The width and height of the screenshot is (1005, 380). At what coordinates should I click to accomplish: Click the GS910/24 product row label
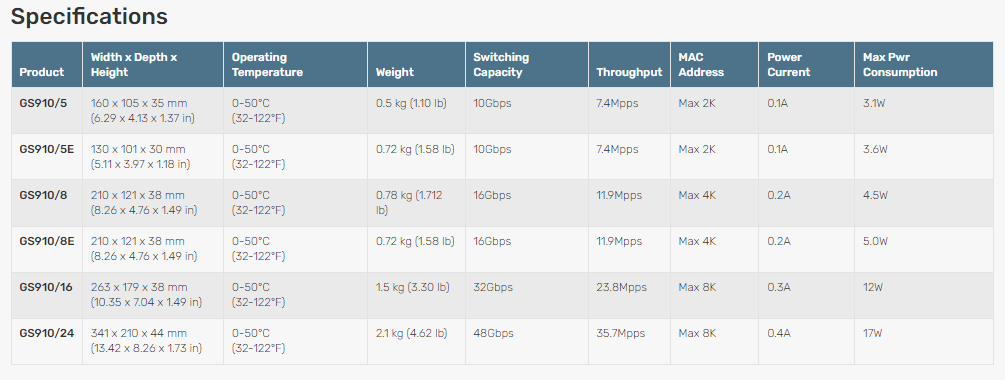click(x=46, y=334)
